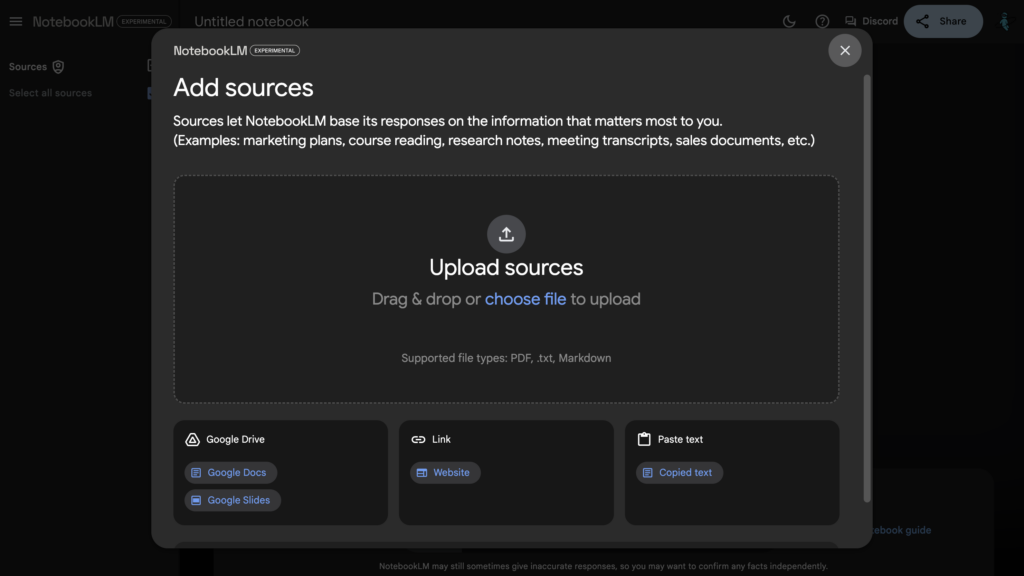Choose the Copied text option
1024x576 pixels.
point(678,473)
